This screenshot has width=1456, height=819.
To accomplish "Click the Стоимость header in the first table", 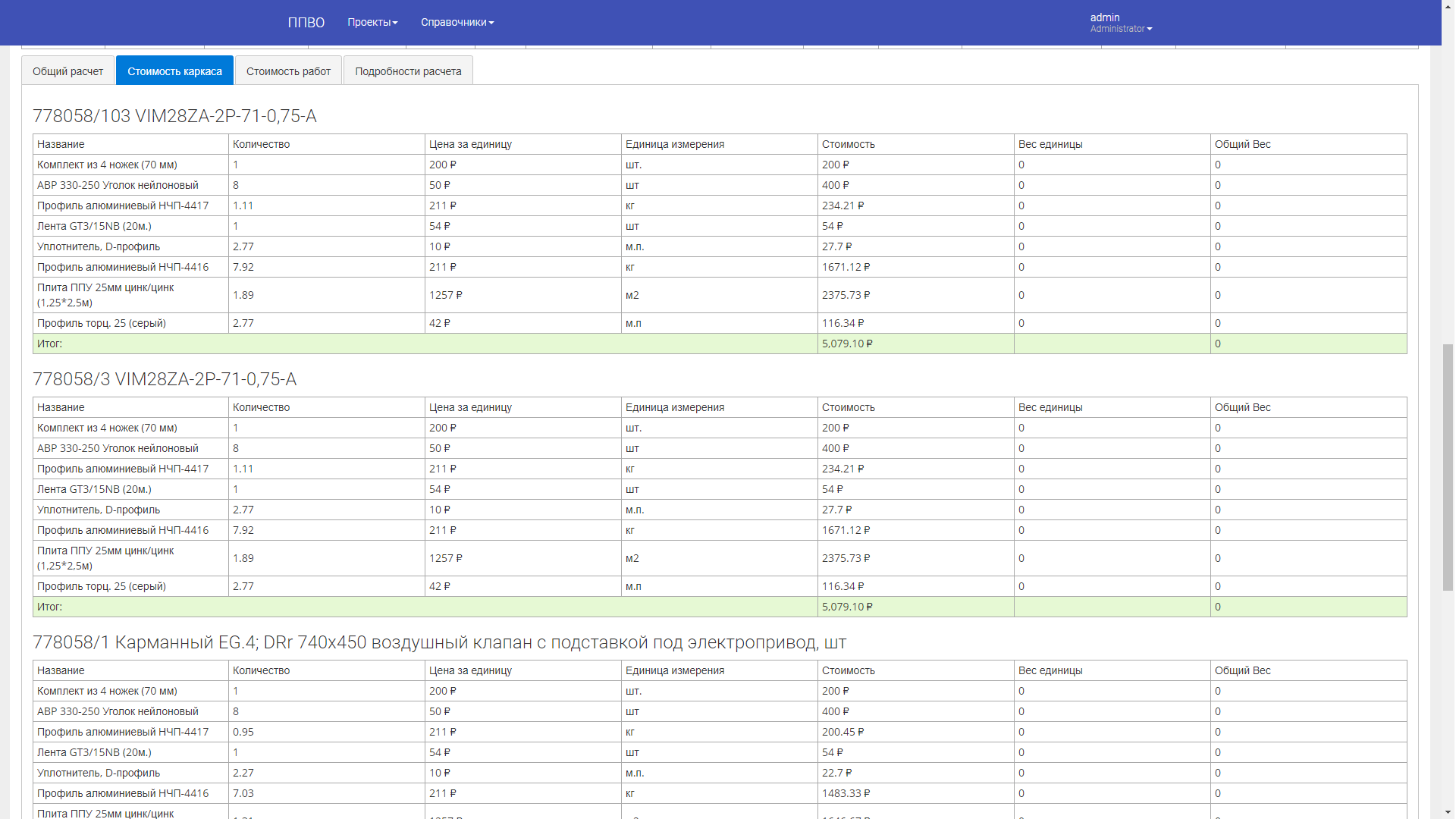I will coord(848,144).
